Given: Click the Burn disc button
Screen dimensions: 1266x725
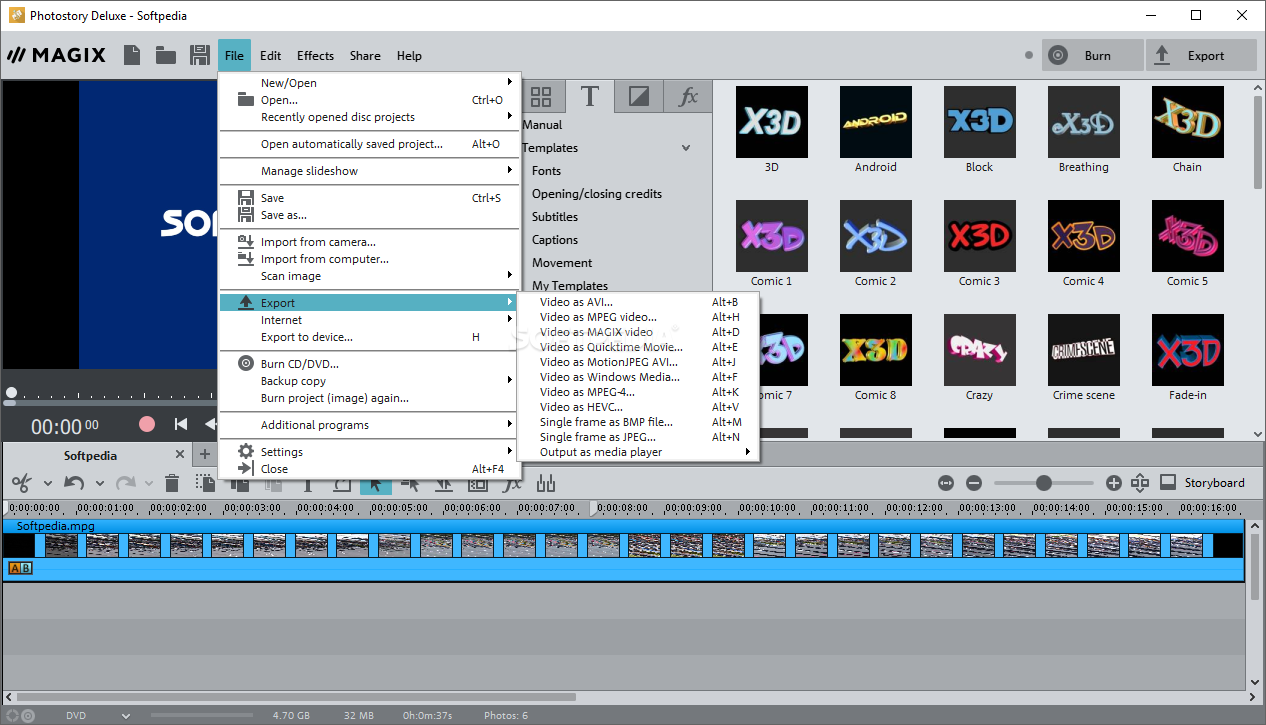Looking at the screenshot, I should pyautogui.click(x=1092, y=56).
